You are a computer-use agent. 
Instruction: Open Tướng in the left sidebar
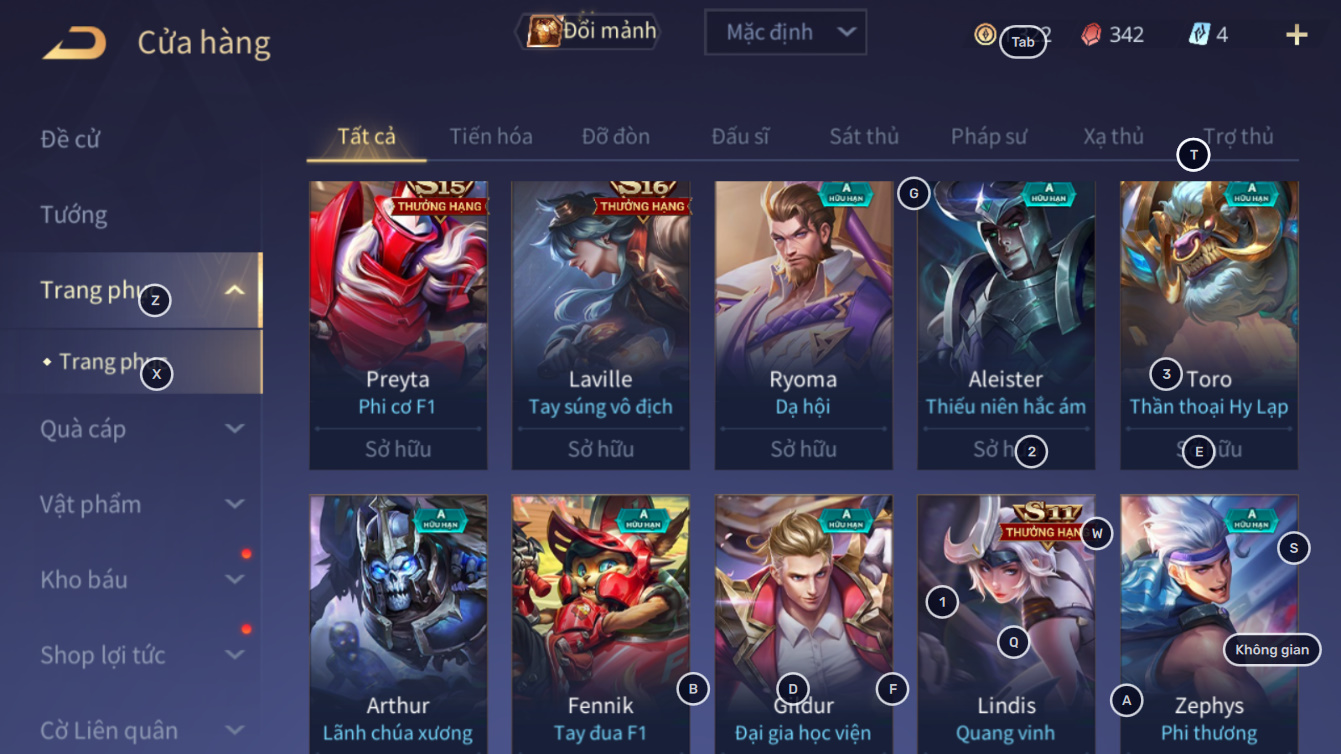click(x=74, y=215)
